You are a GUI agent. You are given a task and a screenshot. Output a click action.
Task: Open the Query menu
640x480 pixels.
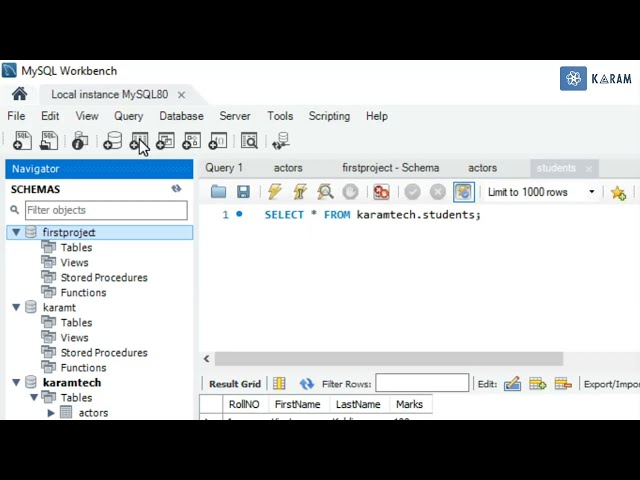[x=129, y=116]
